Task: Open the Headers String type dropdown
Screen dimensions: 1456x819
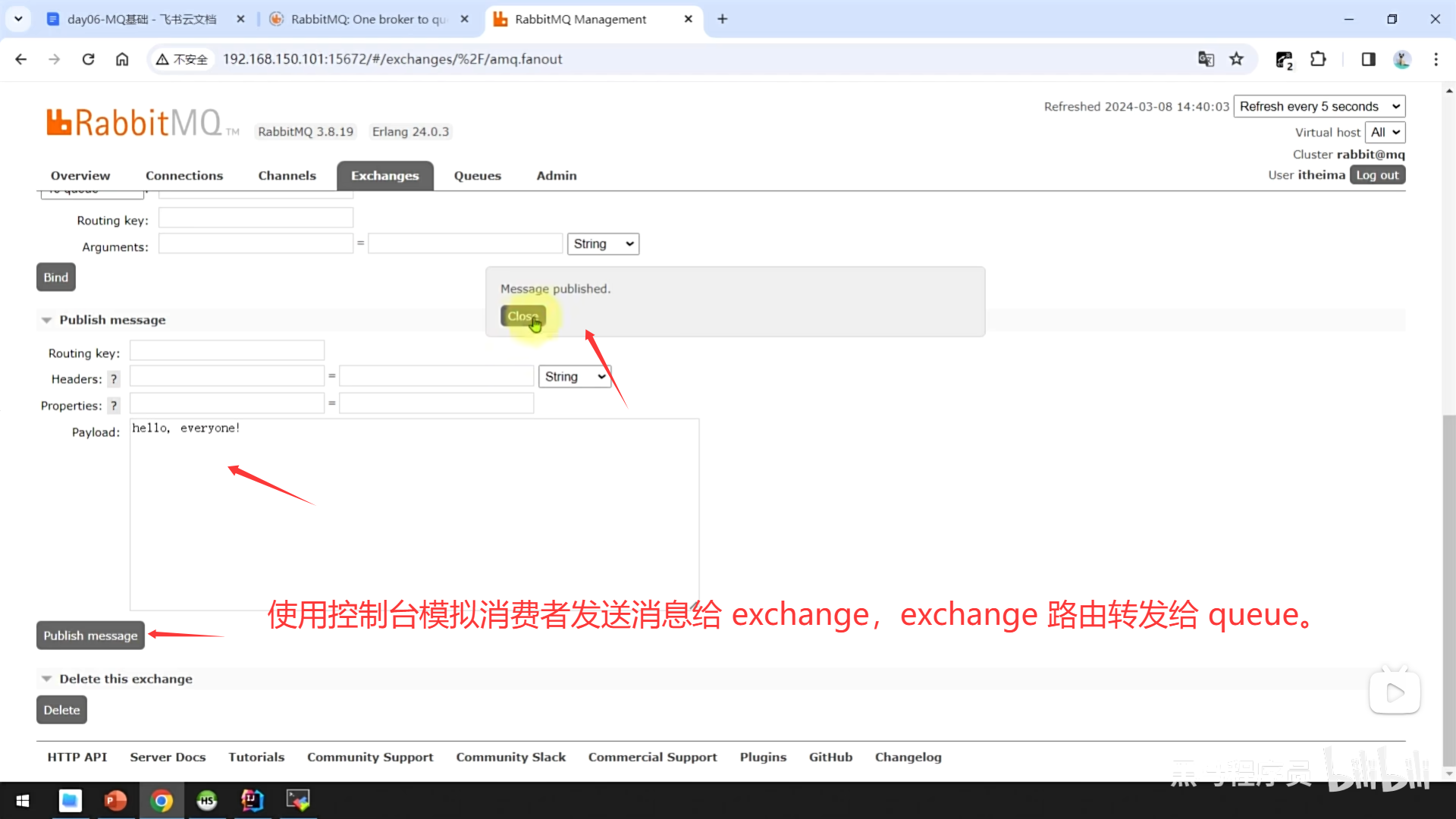Action: tap(575, 377)
